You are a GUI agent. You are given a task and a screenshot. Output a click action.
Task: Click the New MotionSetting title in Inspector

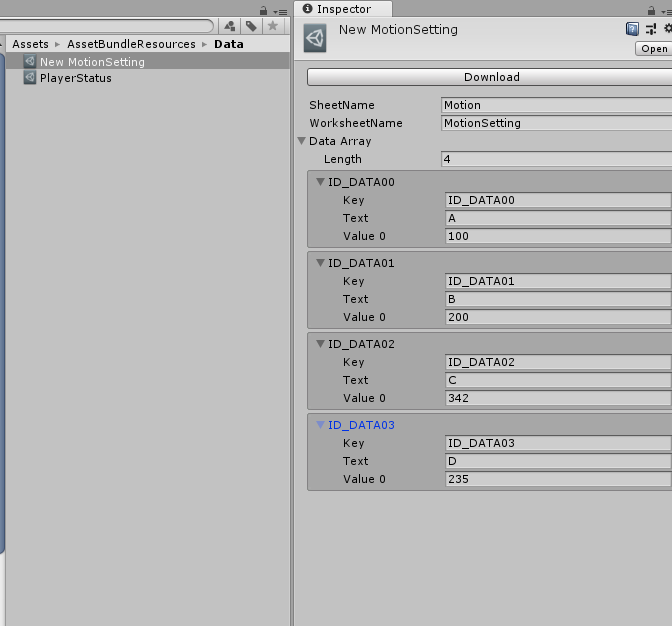[x=398, y=30]
